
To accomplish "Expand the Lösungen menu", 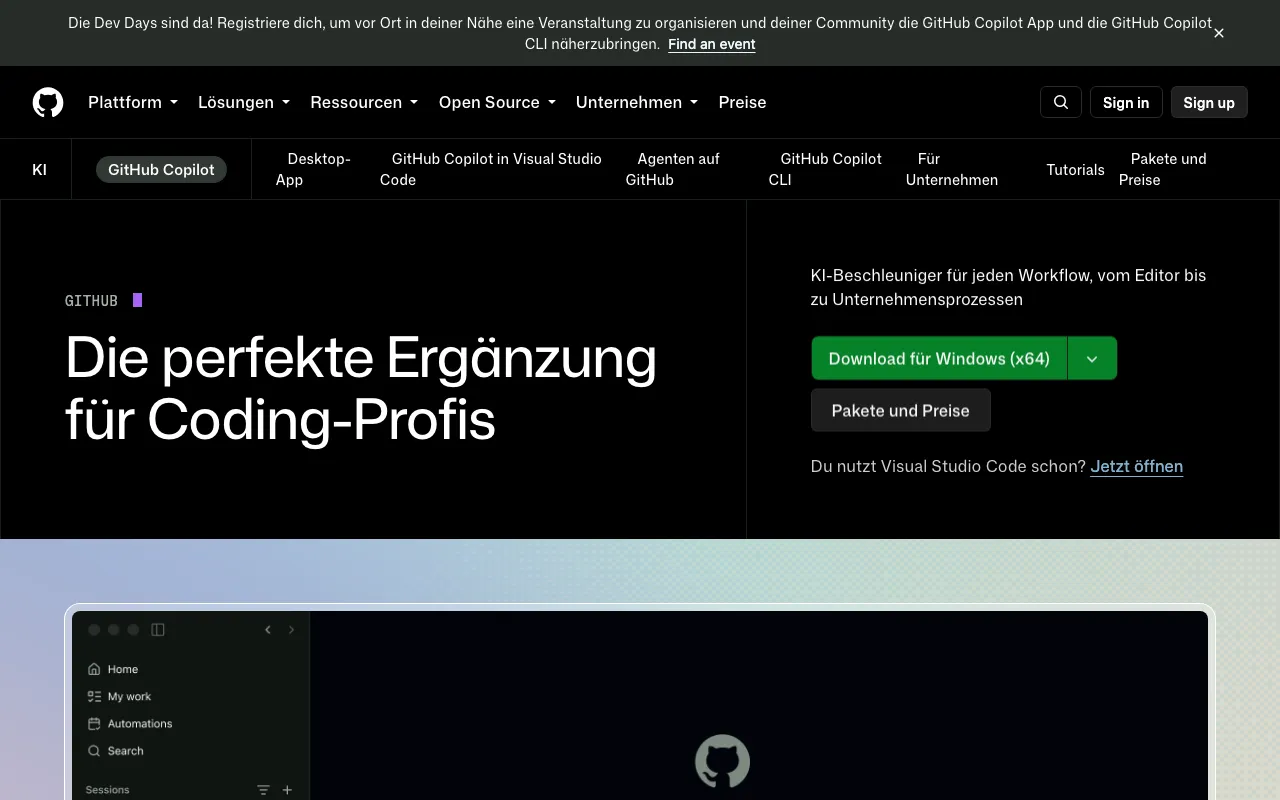I will coord(244,102).
